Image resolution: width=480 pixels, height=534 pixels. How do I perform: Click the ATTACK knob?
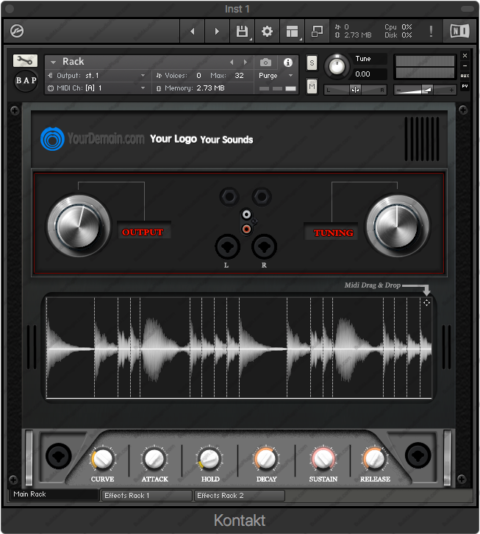point(154,458)
